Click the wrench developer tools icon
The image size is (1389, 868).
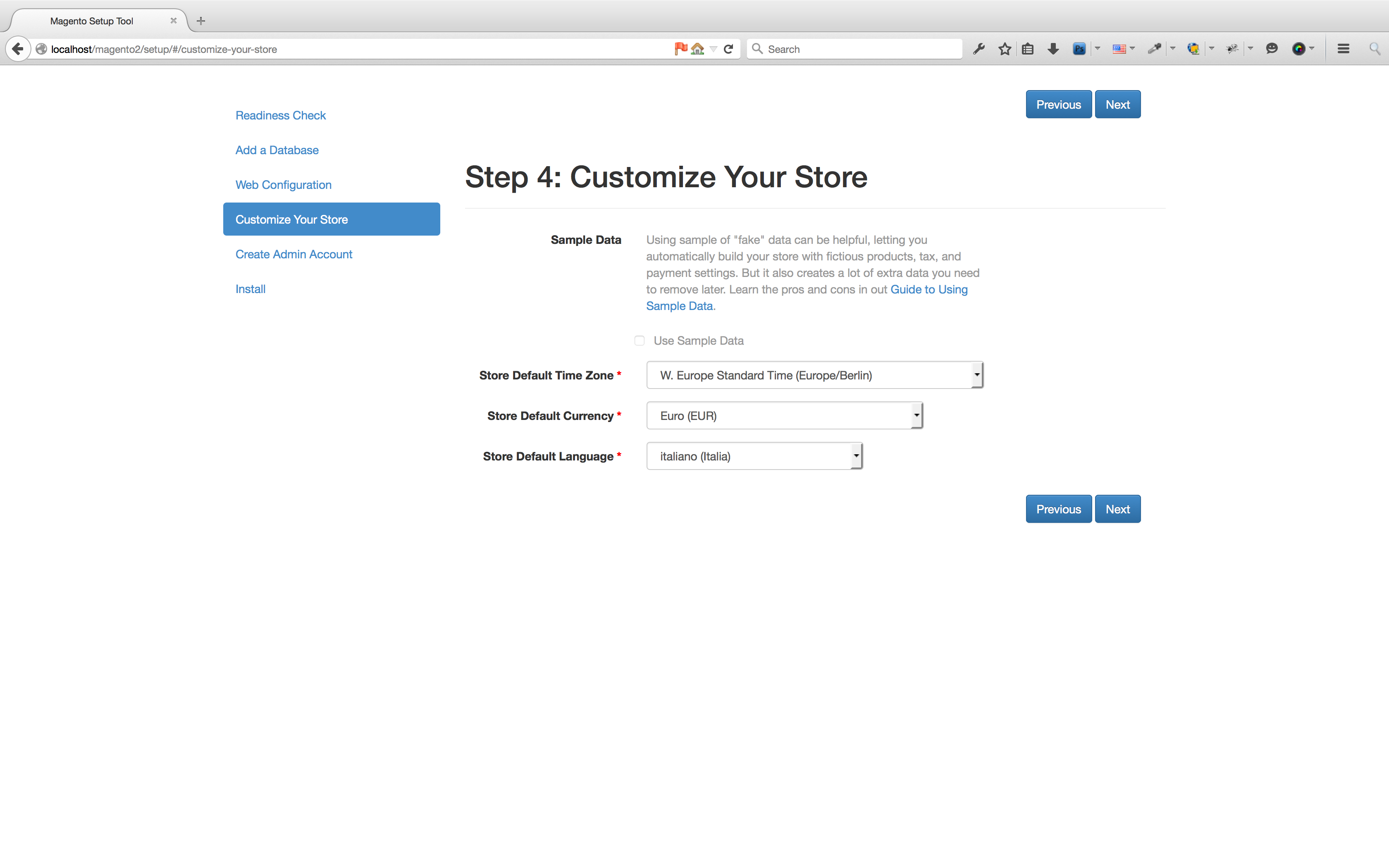tap(979, 49)
